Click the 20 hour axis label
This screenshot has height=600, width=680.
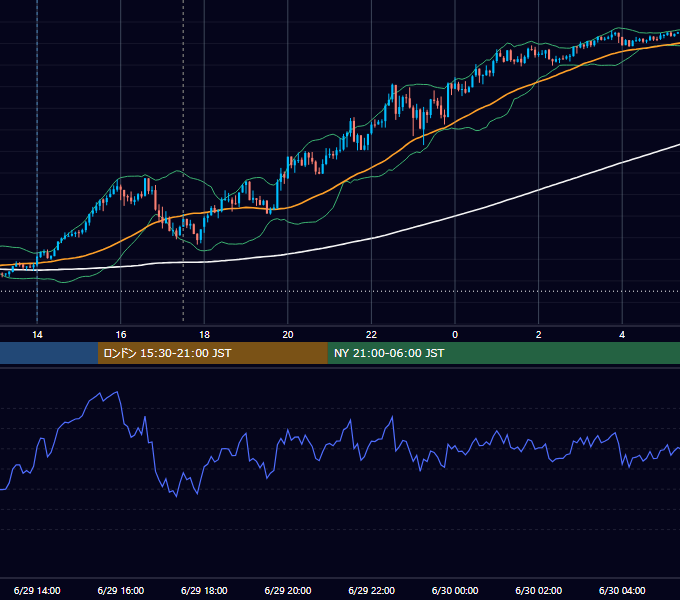coord(288,335)
